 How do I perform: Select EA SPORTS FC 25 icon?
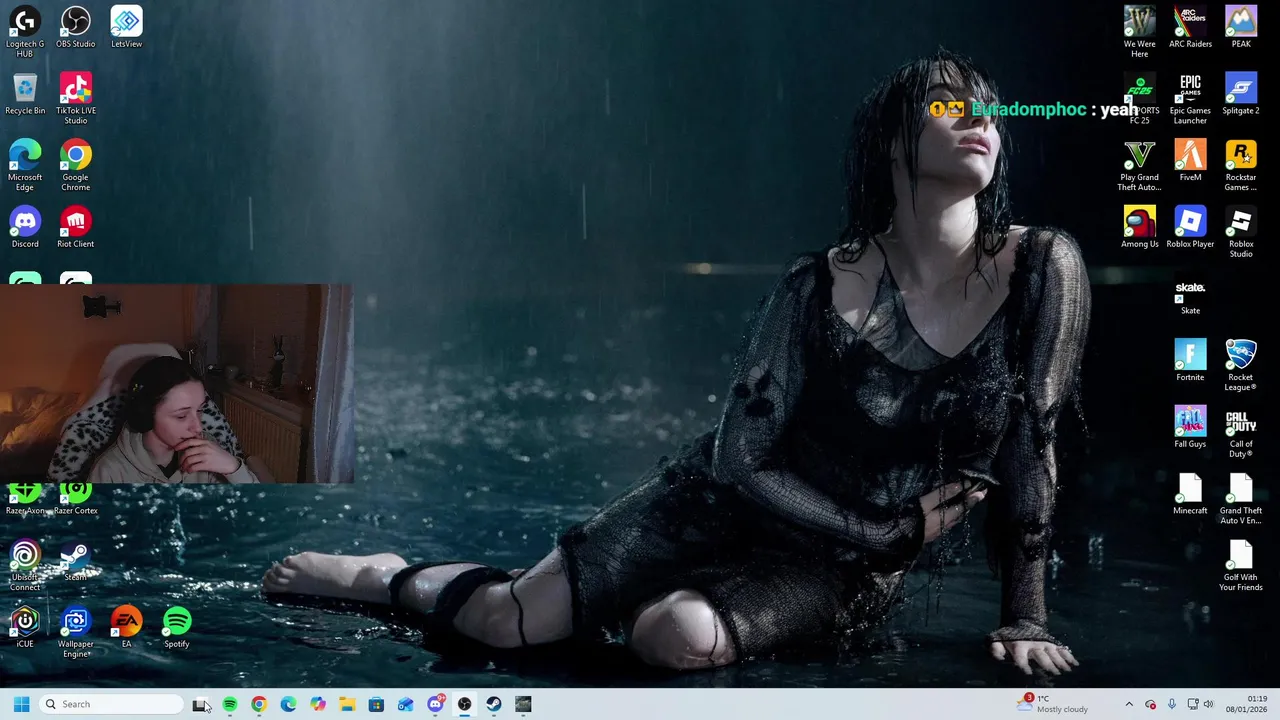coord(1140,98)
